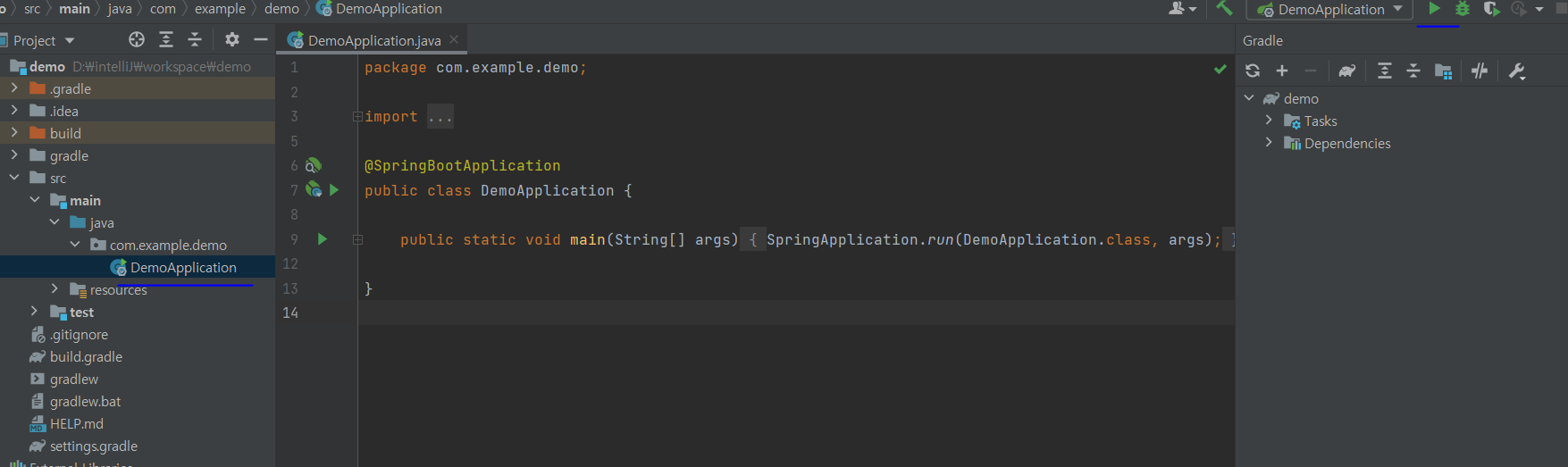
Task: Collapse the src folder
Action: pos(14,177)
